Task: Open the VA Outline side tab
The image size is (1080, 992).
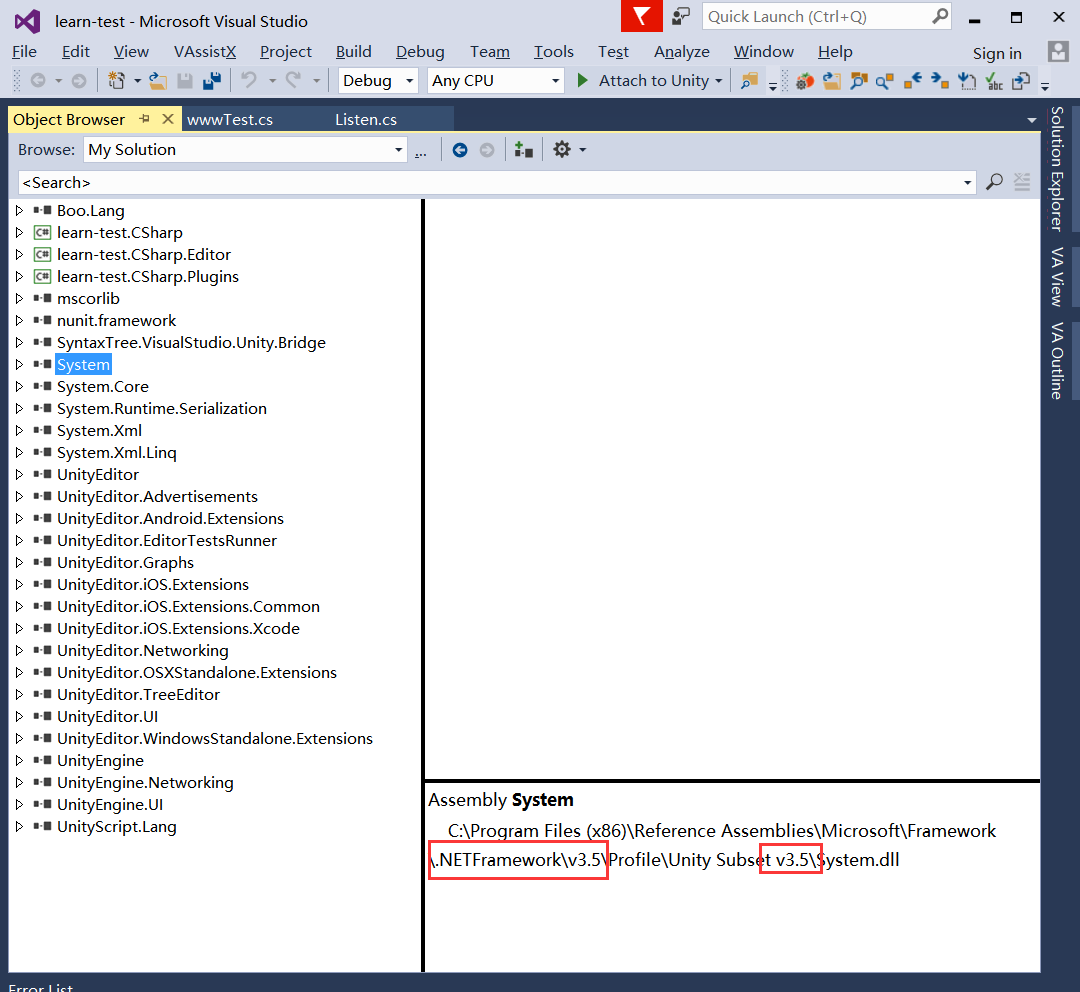Action: pyautogui.click(x=1057, y=360)
